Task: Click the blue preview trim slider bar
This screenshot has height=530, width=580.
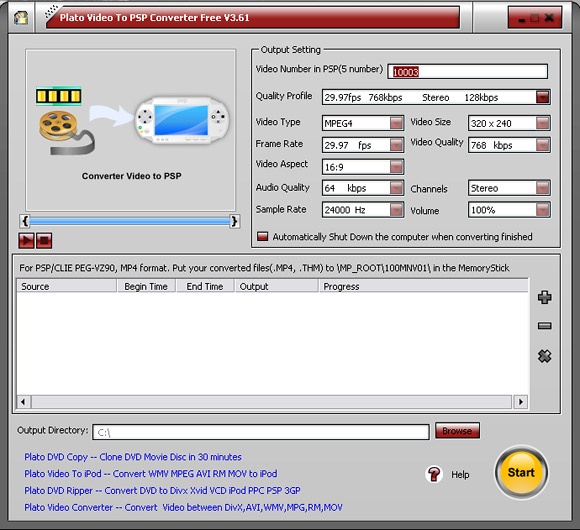Action: coord(129,222)
